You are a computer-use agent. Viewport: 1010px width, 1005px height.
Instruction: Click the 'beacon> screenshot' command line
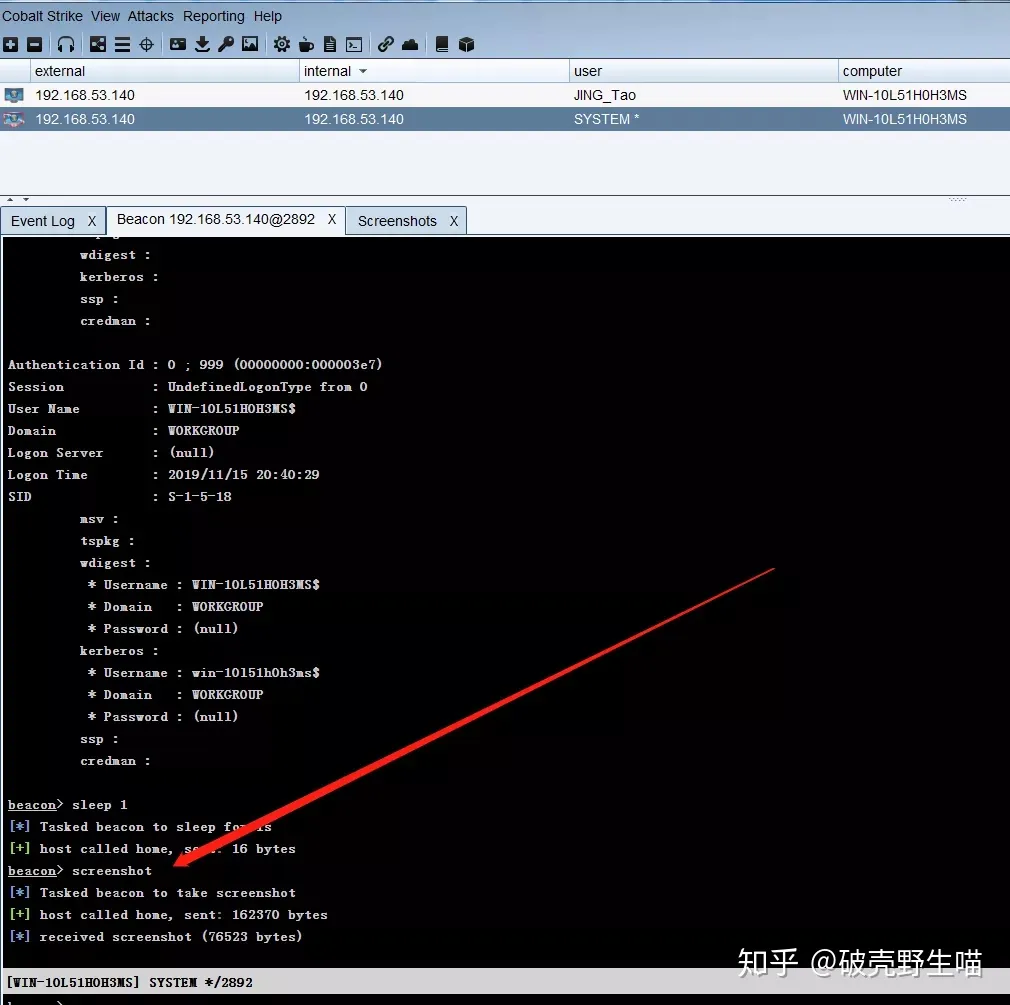tap(80, 870)
